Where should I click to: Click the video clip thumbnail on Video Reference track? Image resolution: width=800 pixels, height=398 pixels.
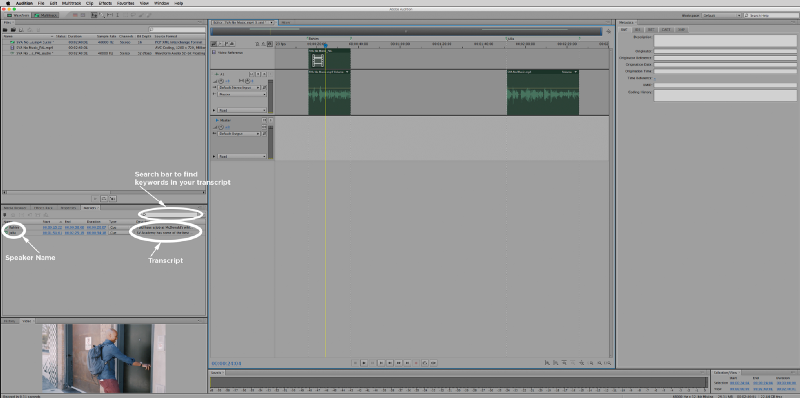click(x=318, y=61)
